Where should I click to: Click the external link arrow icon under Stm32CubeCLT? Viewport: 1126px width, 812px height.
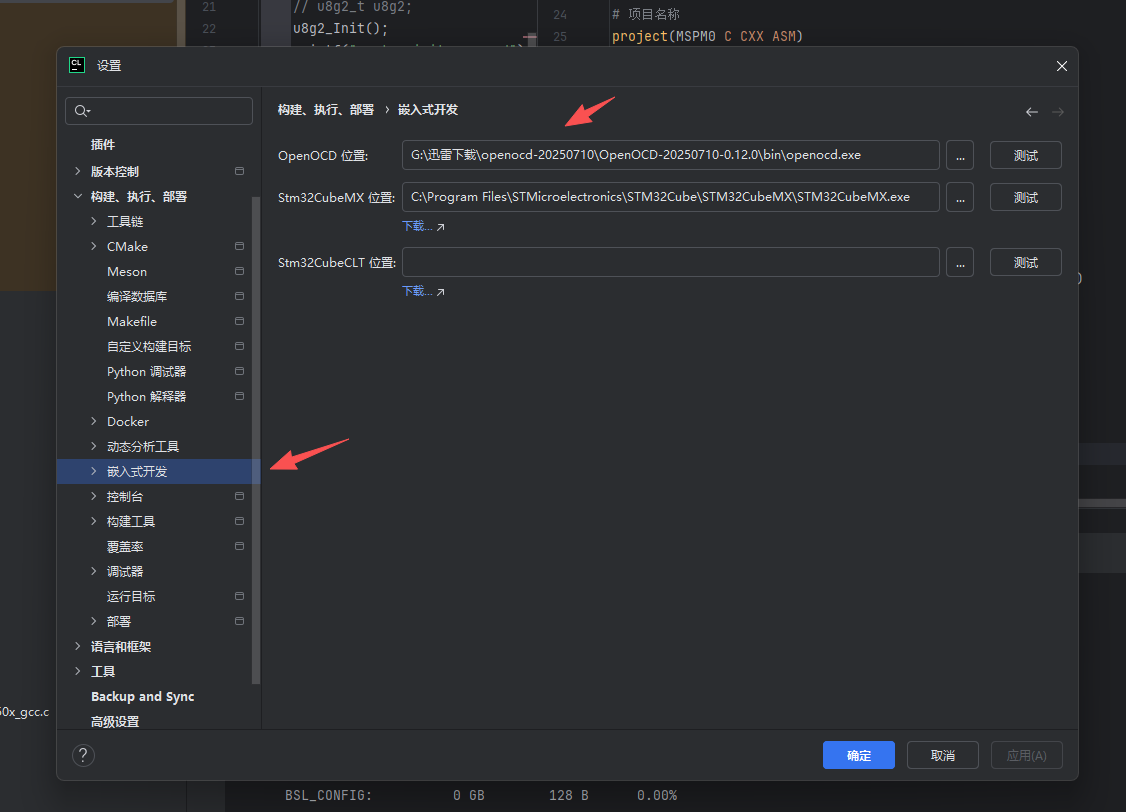(441, 291)
